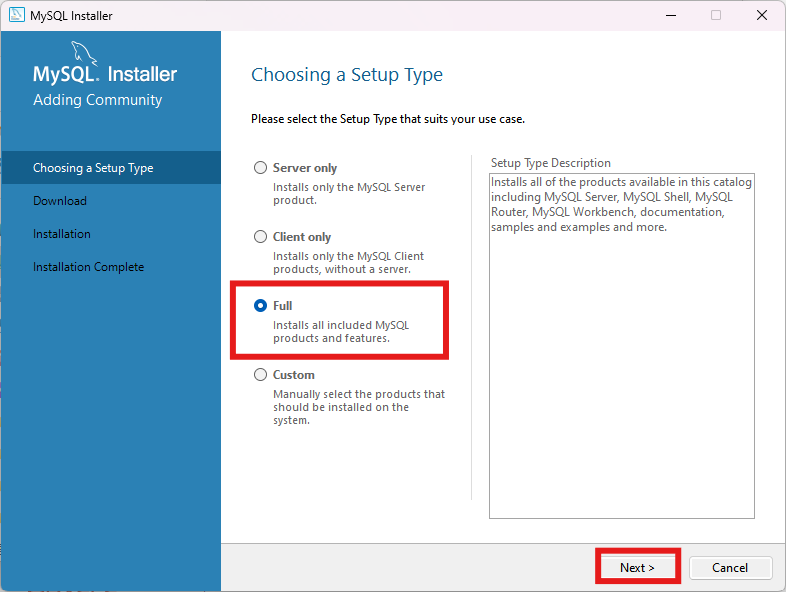Select the Installation step in sidebar
Image resolution: width=786 pixels, height=592 pixels.
tap(62, 234)
